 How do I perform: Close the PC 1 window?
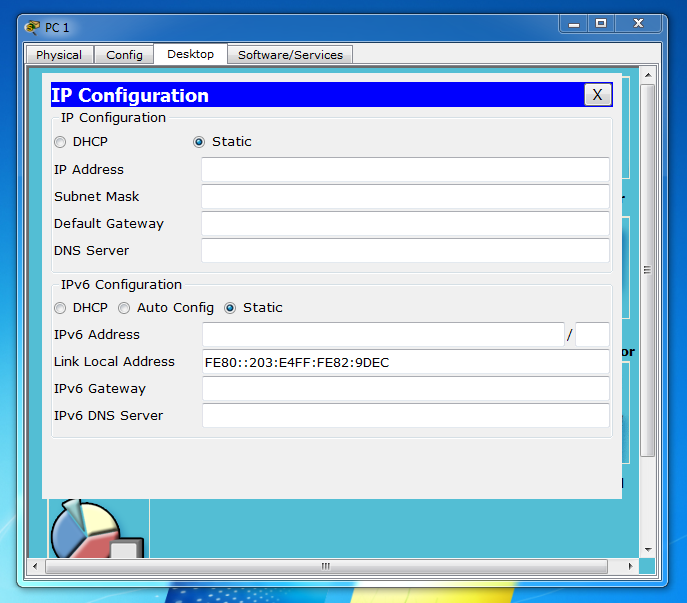[638, 24]
